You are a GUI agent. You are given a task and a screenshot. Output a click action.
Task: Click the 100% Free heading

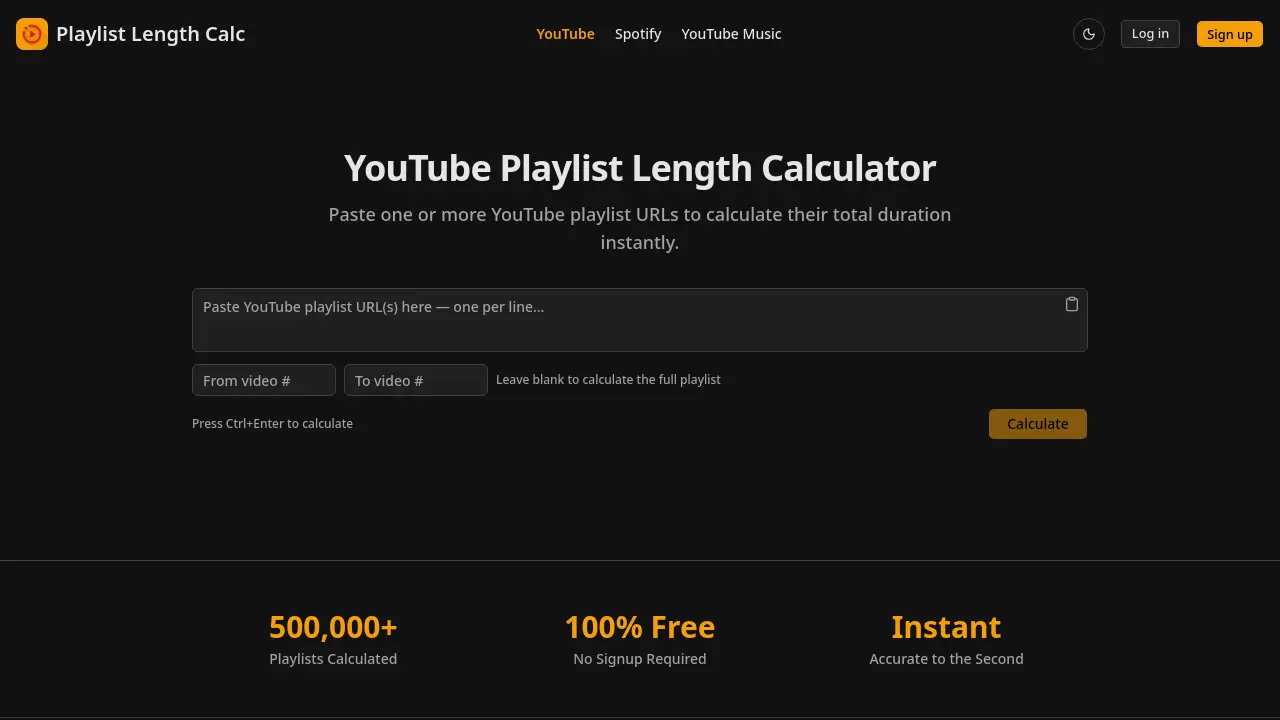pyautogui.click(x=640, y=627)
